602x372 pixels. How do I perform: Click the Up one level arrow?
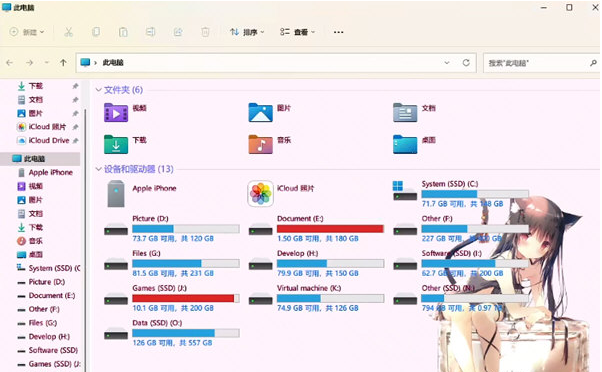tap(63, 63)
